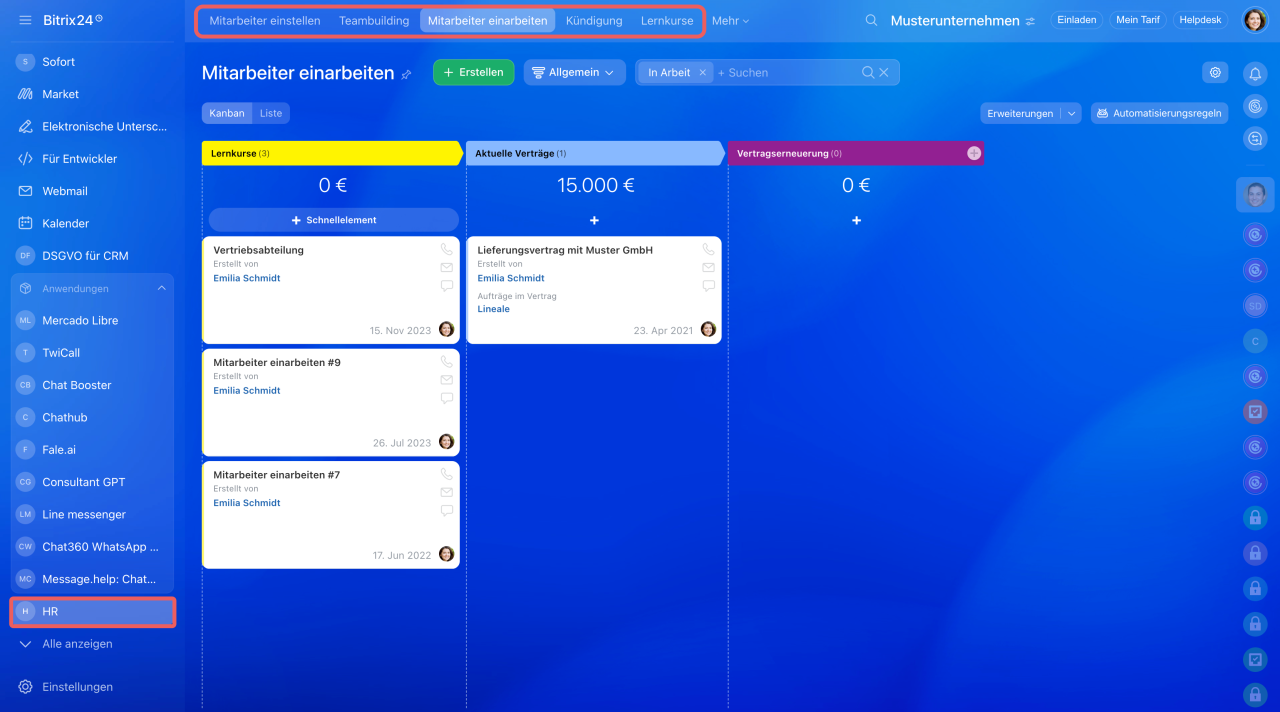
Task: Add item in Aktuelle Verträge column
Action: (x=594, y=220)
